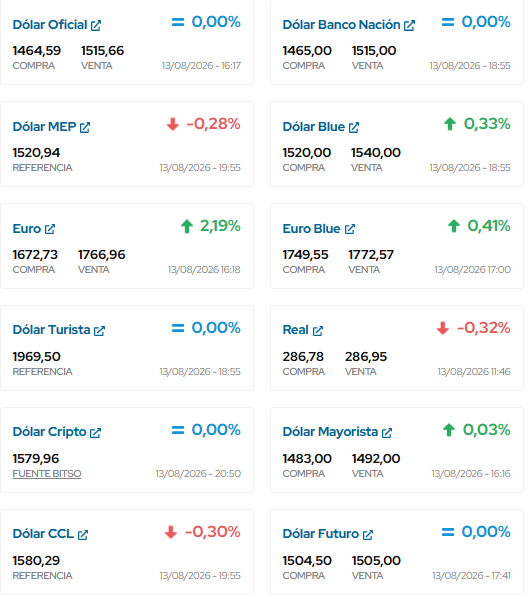
Task: Click external link icon beside Dólar Banco Nación
Action: click(409, 25)
